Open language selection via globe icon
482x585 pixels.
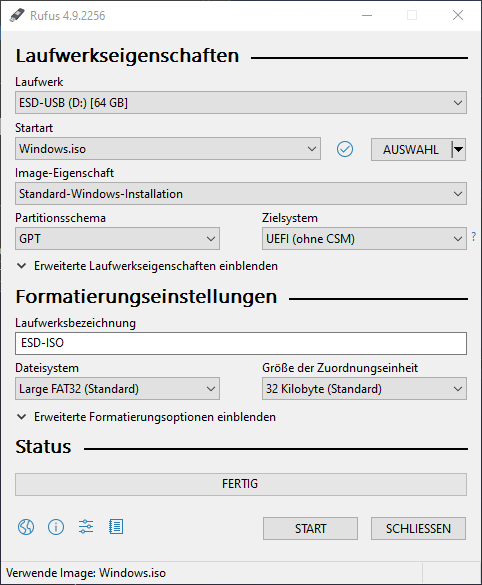[26, 527]
